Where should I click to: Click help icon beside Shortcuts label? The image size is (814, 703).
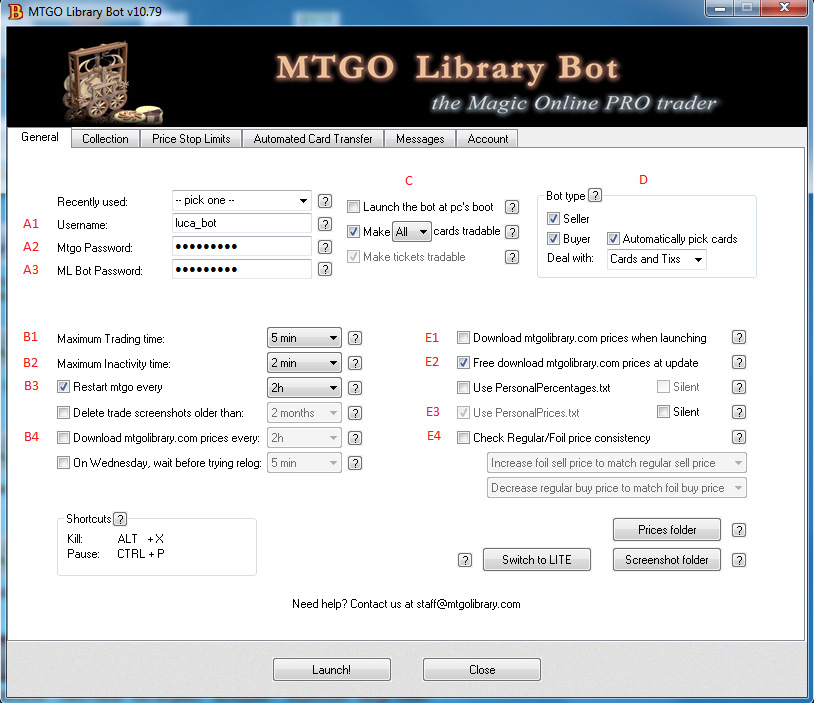tap(120, 519)
